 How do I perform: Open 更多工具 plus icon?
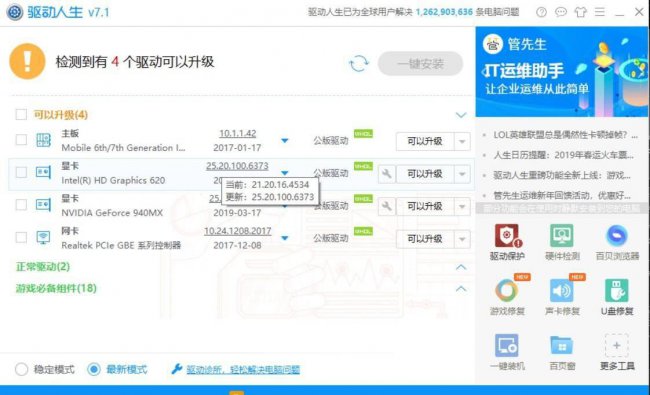(617, 345)
